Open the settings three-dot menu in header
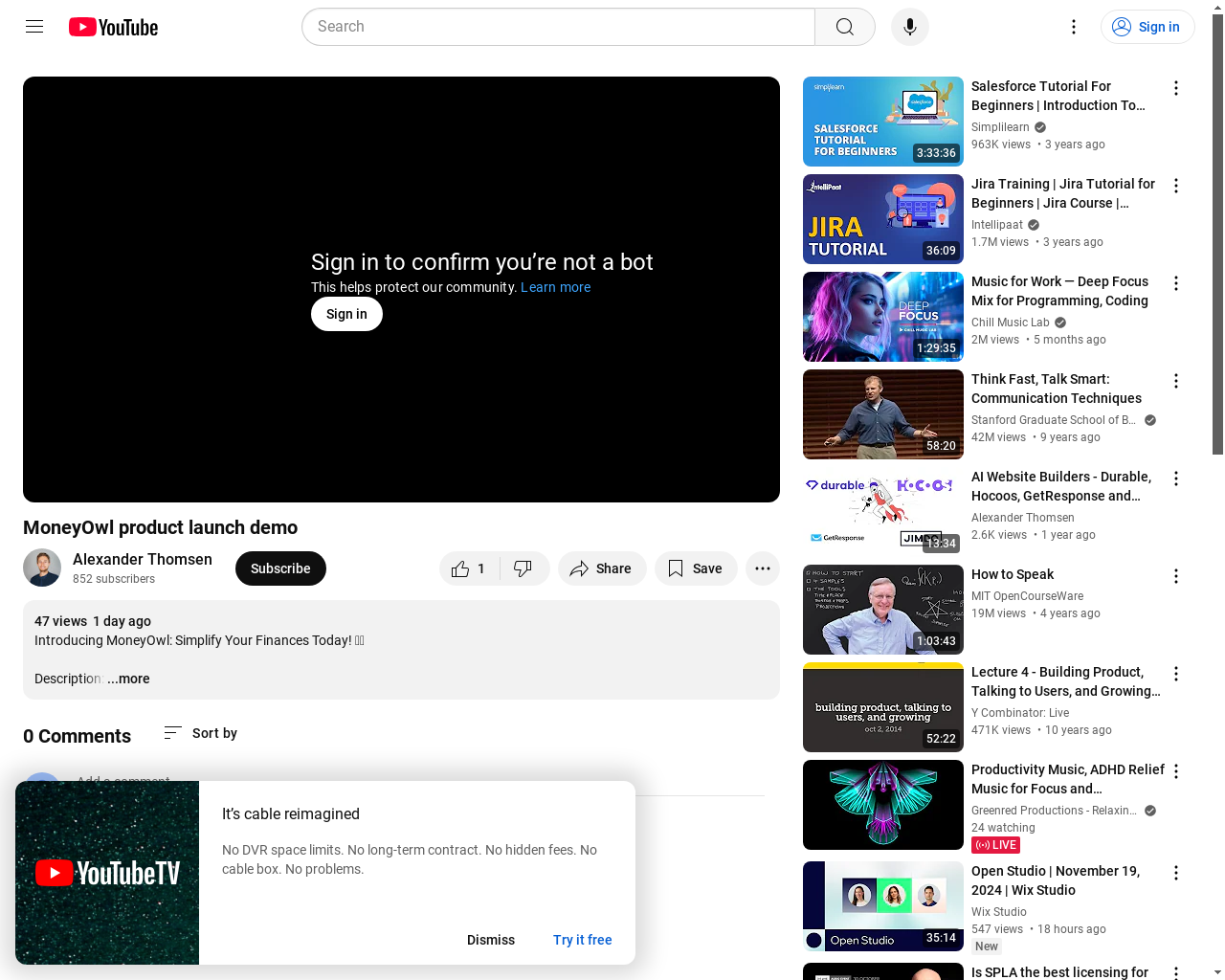This screenshot has height=980, width=1225. click(1074, 27)
